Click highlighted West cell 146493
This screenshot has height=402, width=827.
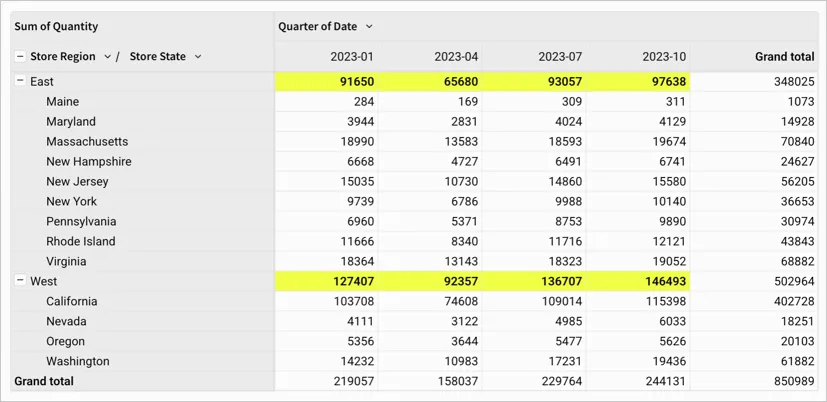coord(638,281)
